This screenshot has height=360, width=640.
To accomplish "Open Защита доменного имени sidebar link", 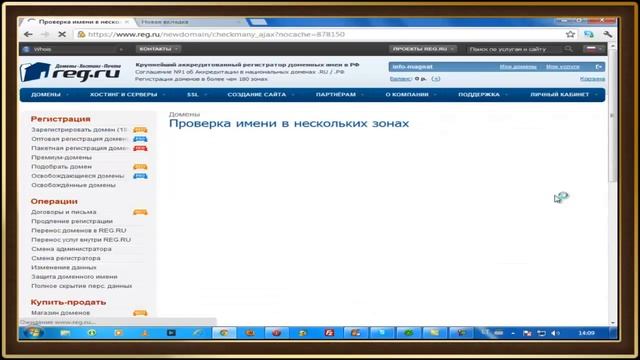I will (x=74, y=276).
